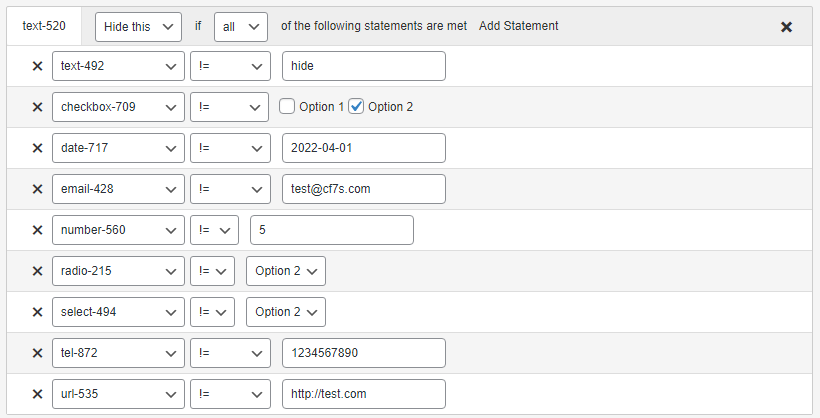The image size is (820, 418).
Task: Close the text-520 rule group
Action: coord(786,27)
